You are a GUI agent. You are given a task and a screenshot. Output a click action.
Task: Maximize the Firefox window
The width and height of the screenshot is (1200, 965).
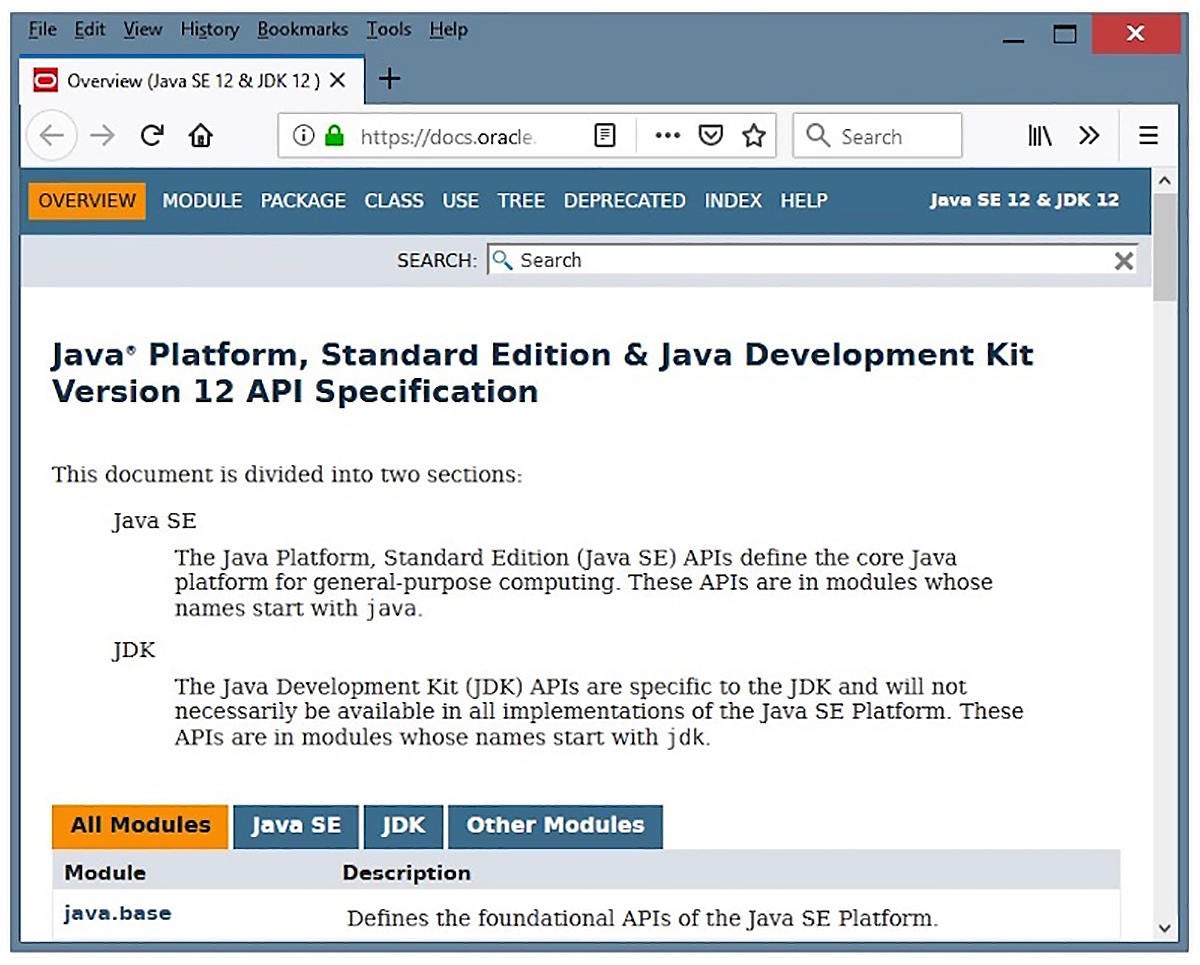(1065, 33)
